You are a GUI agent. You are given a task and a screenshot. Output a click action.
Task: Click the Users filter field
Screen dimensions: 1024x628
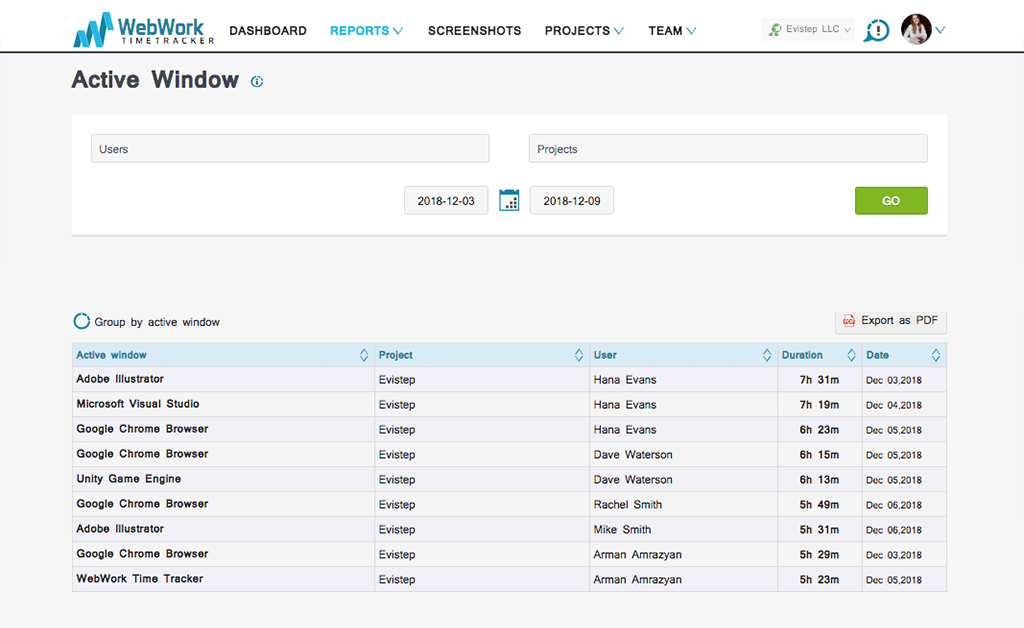tap(290, 149)
